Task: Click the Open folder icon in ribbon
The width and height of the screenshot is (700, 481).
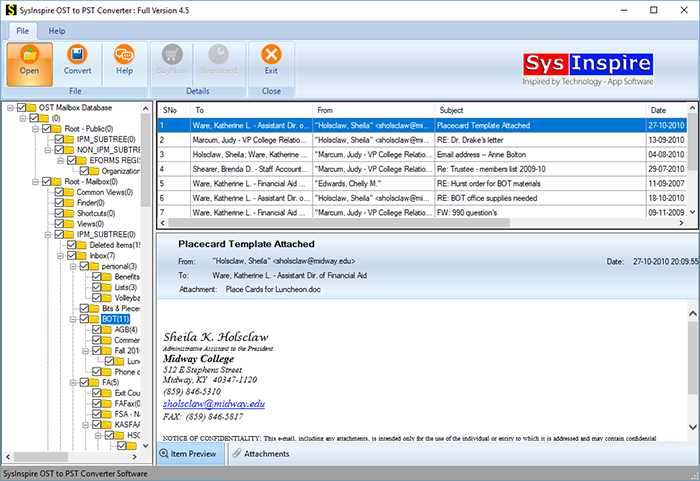Action: (x=29, y=54)
